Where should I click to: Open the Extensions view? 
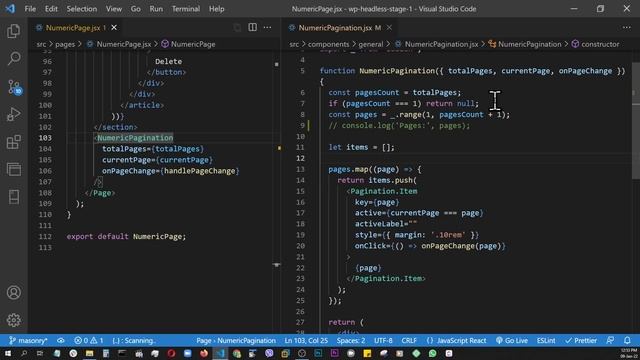point(13,142)
